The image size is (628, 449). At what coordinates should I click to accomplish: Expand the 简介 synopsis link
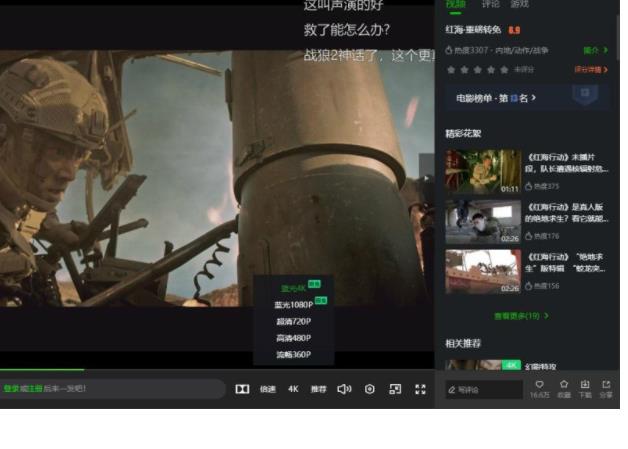(x=595, y=50)
